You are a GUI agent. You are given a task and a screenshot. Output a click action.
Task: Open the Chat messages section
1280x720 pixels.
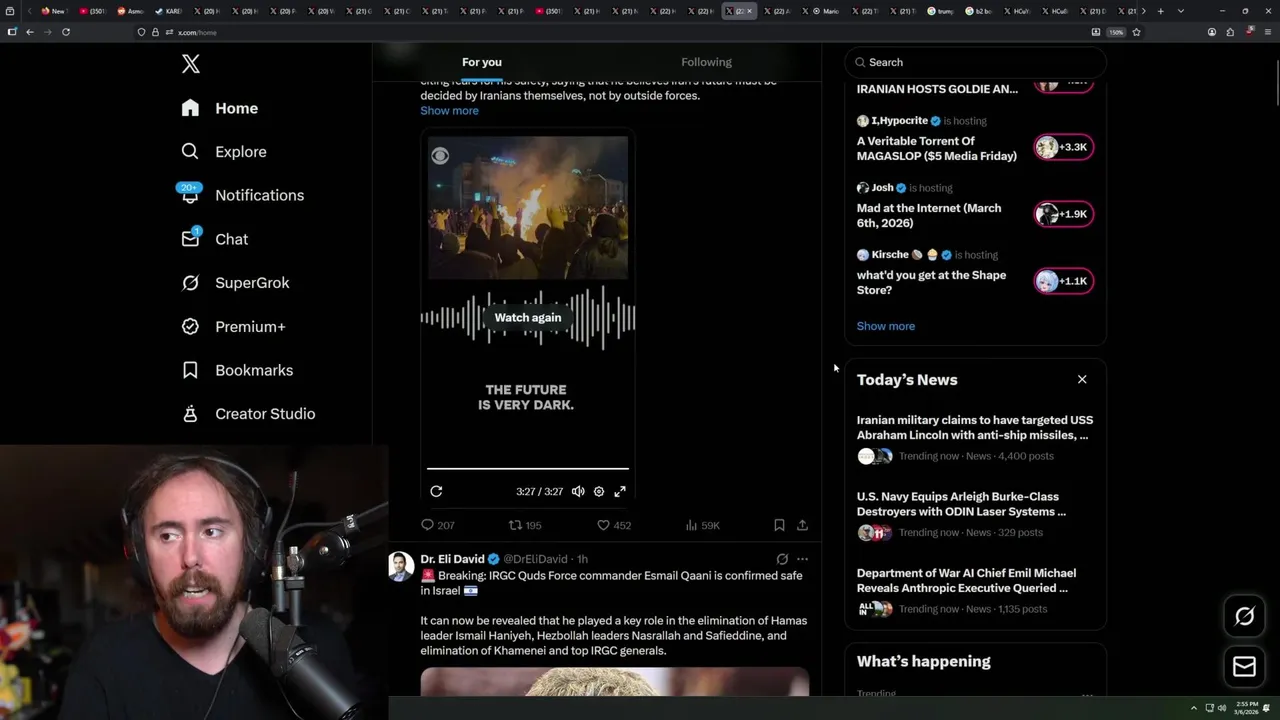pos(215,239)
